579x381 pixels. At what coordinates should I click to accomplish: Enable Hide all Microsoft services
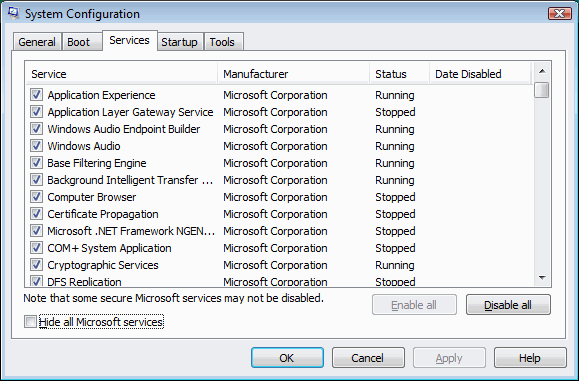30,322
